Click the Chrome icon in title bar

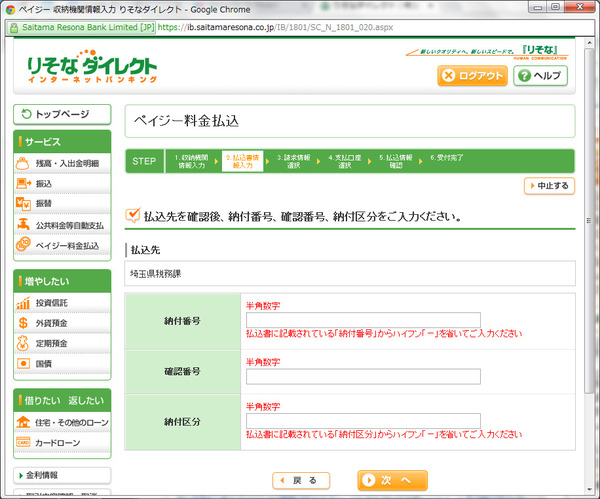tap(10, 10)
